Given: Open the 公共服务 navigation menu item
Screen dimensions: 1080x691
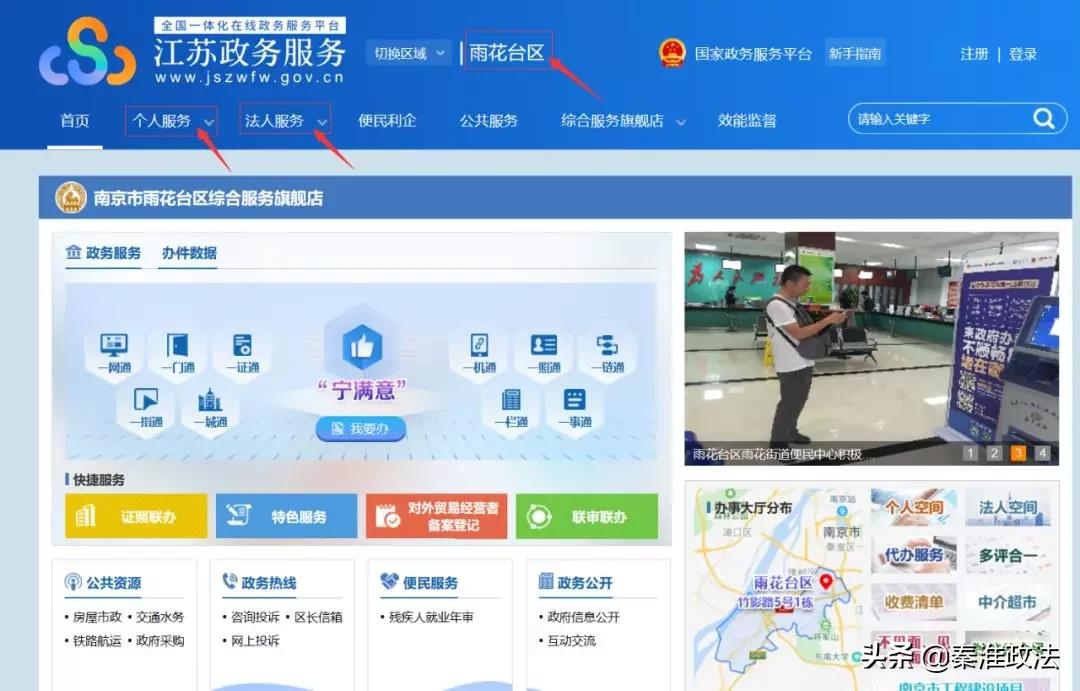Looking at the screenshot, I should point(487,120).
